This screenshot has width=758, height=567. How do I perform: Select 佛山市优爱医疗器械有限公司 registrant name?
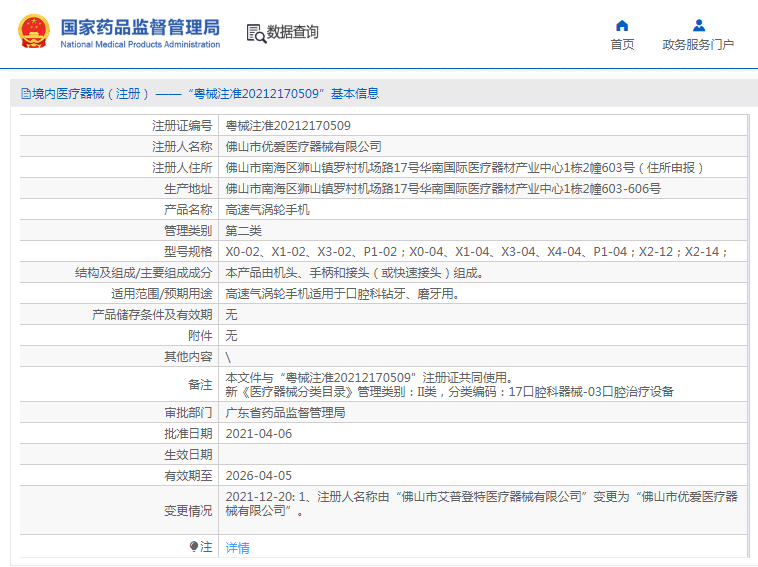click(x=304, y=146)
